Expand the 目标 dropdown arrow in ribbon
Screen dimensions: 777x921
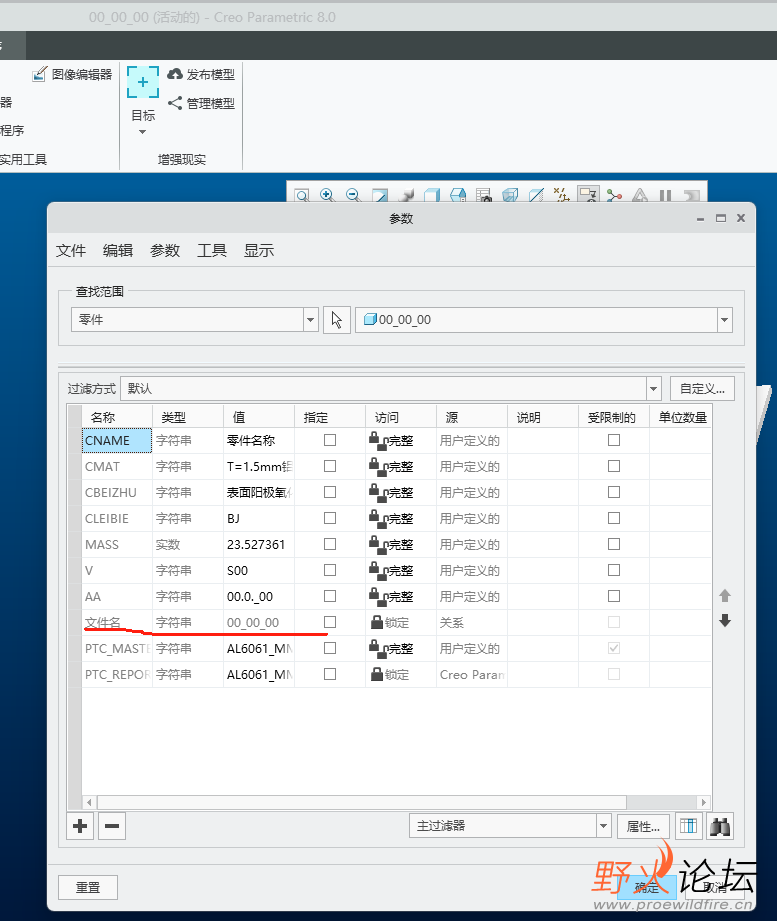click(142, 132)
